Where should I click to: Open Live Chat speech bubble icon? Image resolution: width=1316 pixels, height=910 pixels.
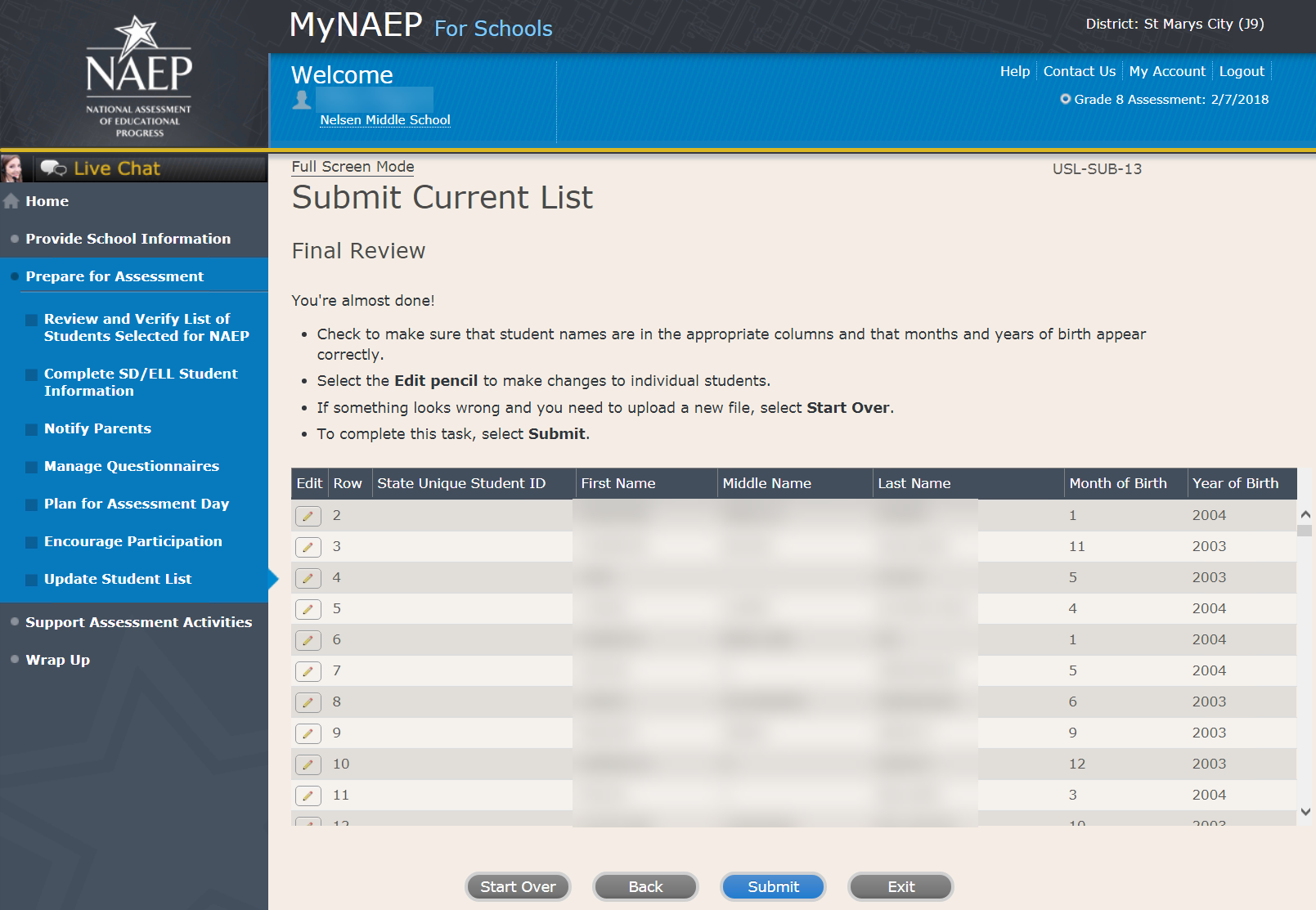point(53,168)
